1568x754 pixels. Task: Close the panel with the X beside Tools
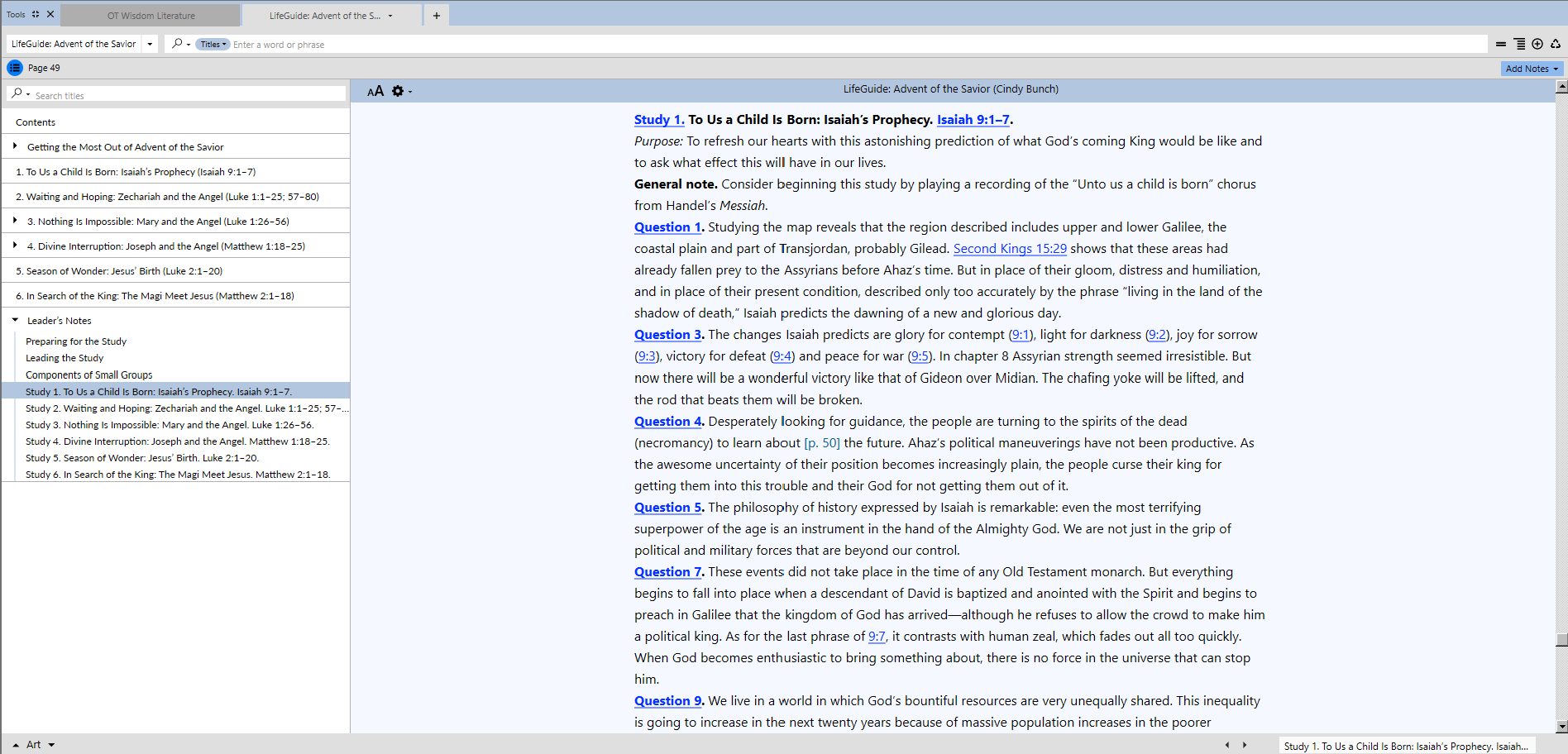(x=50, y=14)
